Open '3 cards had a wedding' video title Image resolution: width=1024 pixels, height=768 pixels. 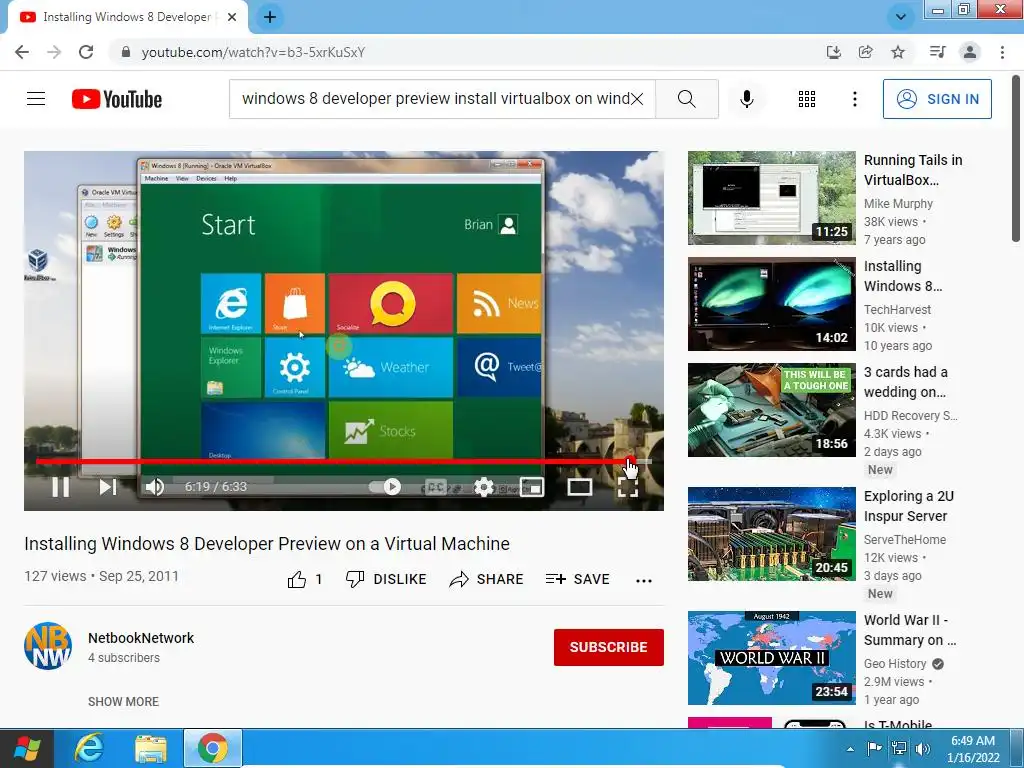point(906,382)
